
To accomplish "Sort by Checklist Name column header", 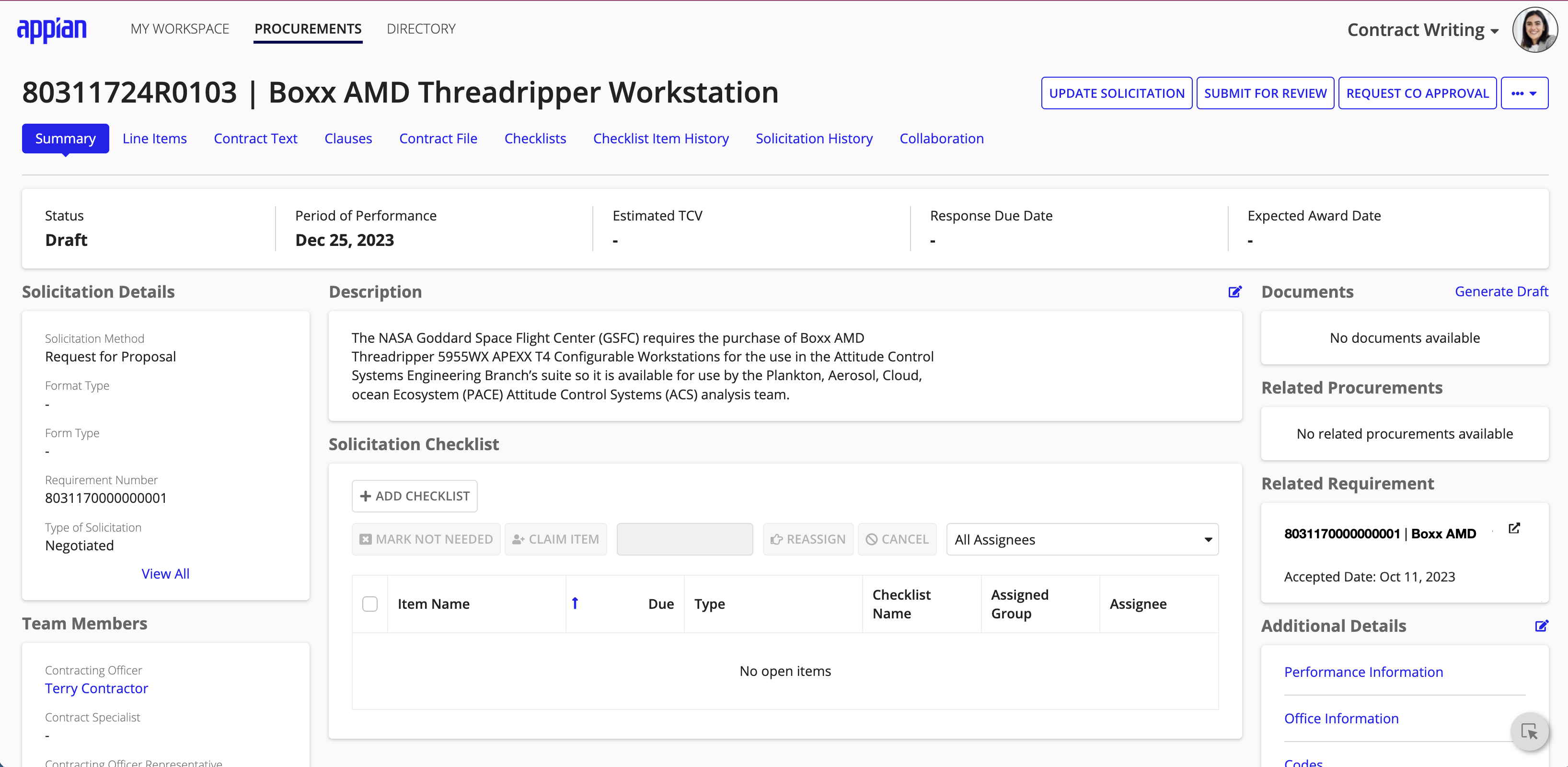I will coord(901,604).
